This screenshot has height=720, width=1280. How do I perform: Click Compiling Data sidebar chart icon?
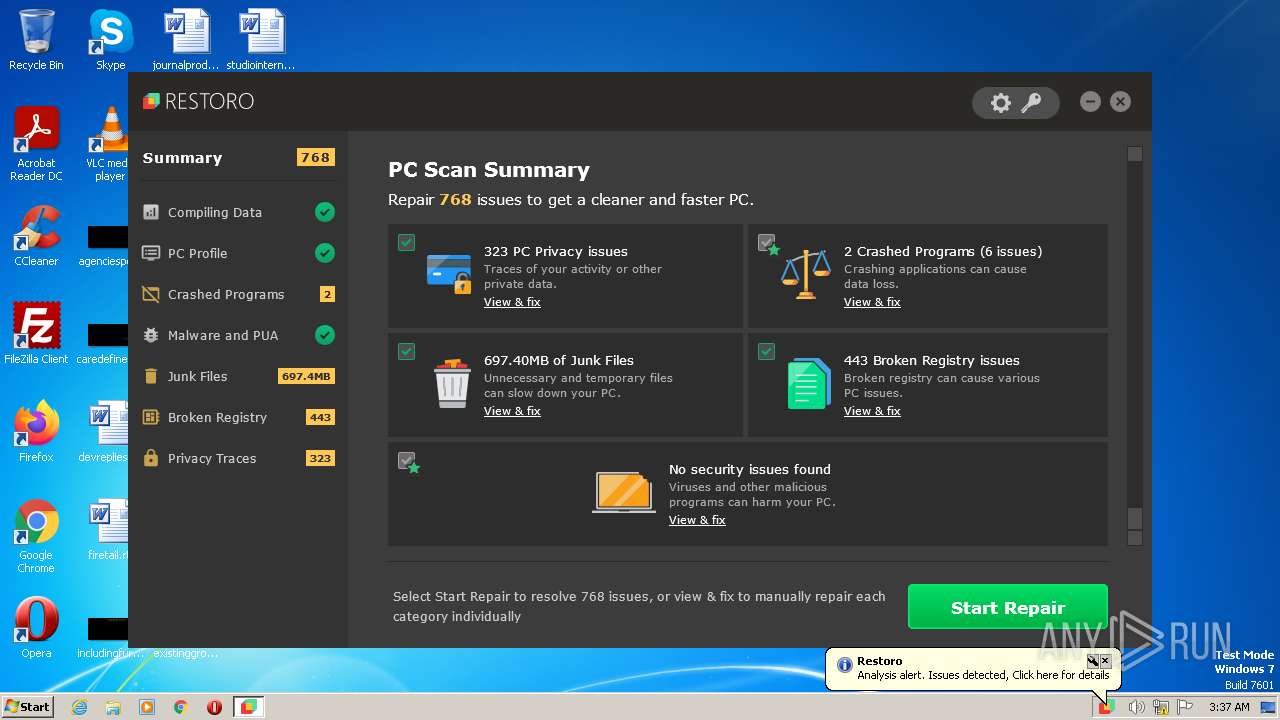pyautogui.click(x=151, y=212)
